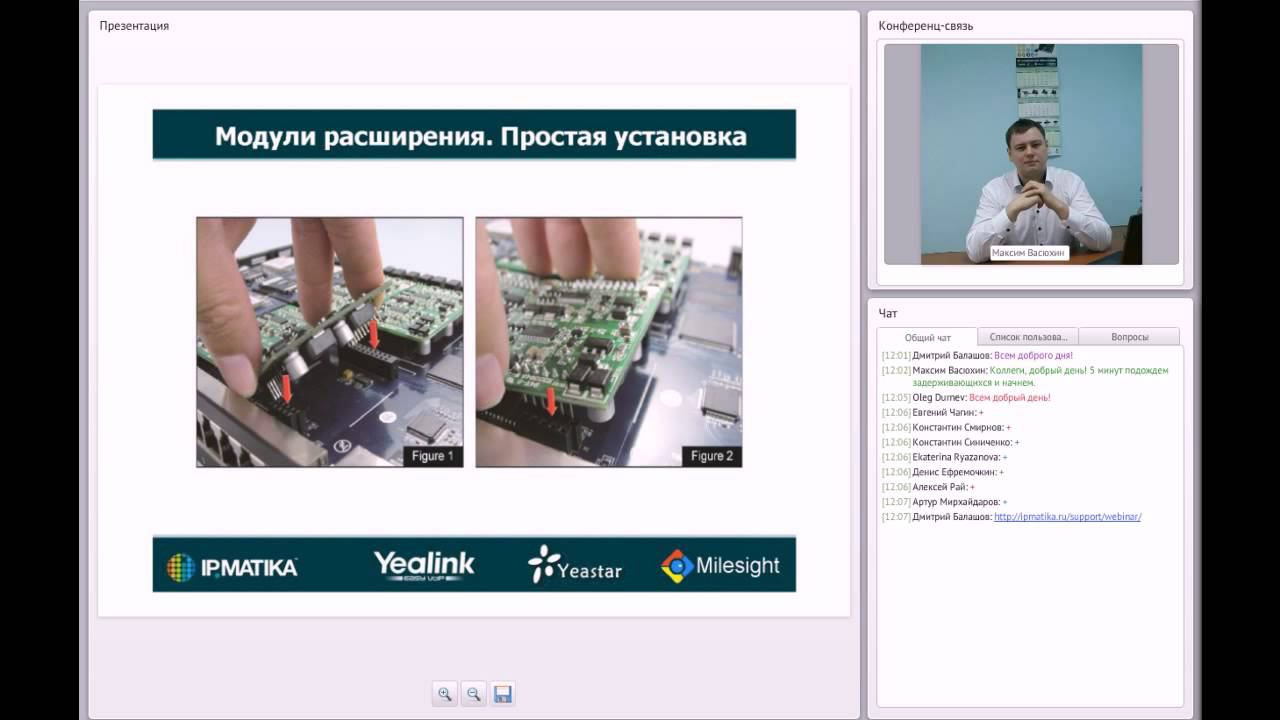Screen dimensions: 1280x720
Task: Select the Константин Синиченко chat message
Action: 951,442
